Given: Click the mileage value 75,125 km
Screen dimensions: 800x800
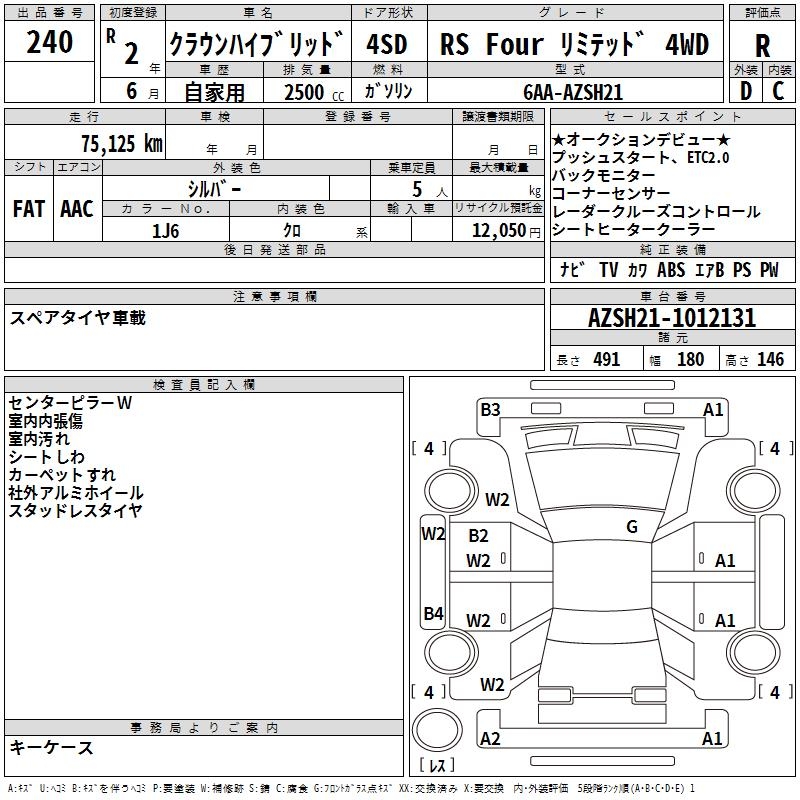Looking at the screenshot, I should pos(122,143).
